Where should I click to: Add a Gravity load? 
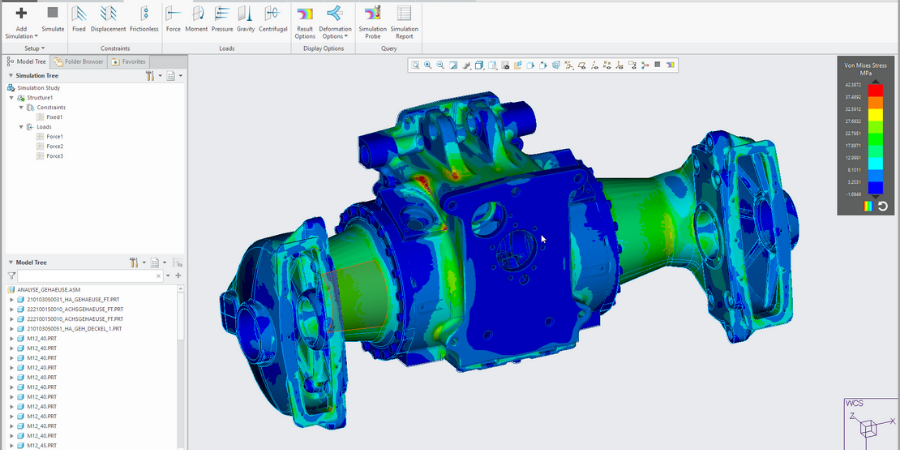tap(246, 18)
